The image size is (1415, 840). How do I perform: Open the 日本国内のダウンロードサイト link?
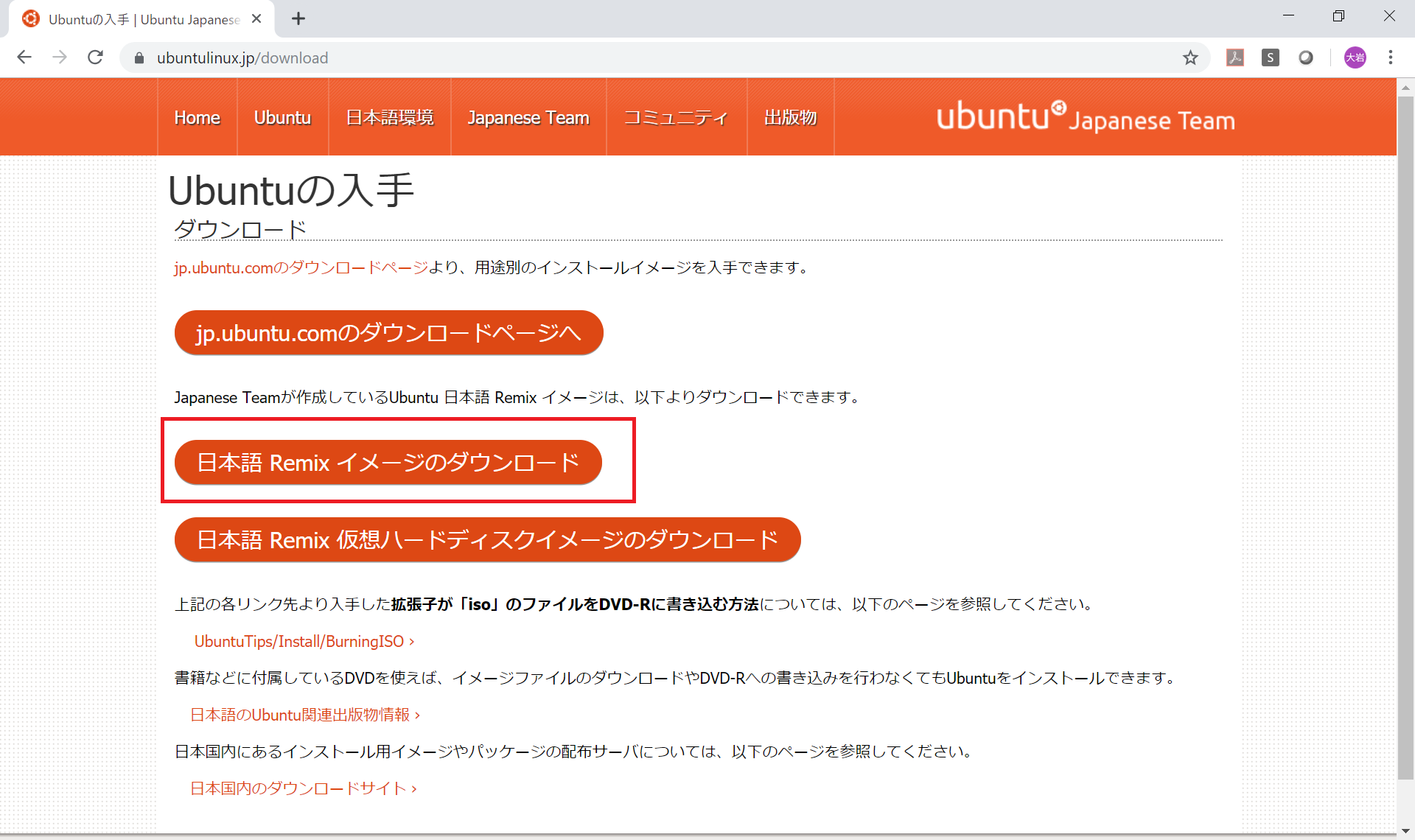pos(304,788)
